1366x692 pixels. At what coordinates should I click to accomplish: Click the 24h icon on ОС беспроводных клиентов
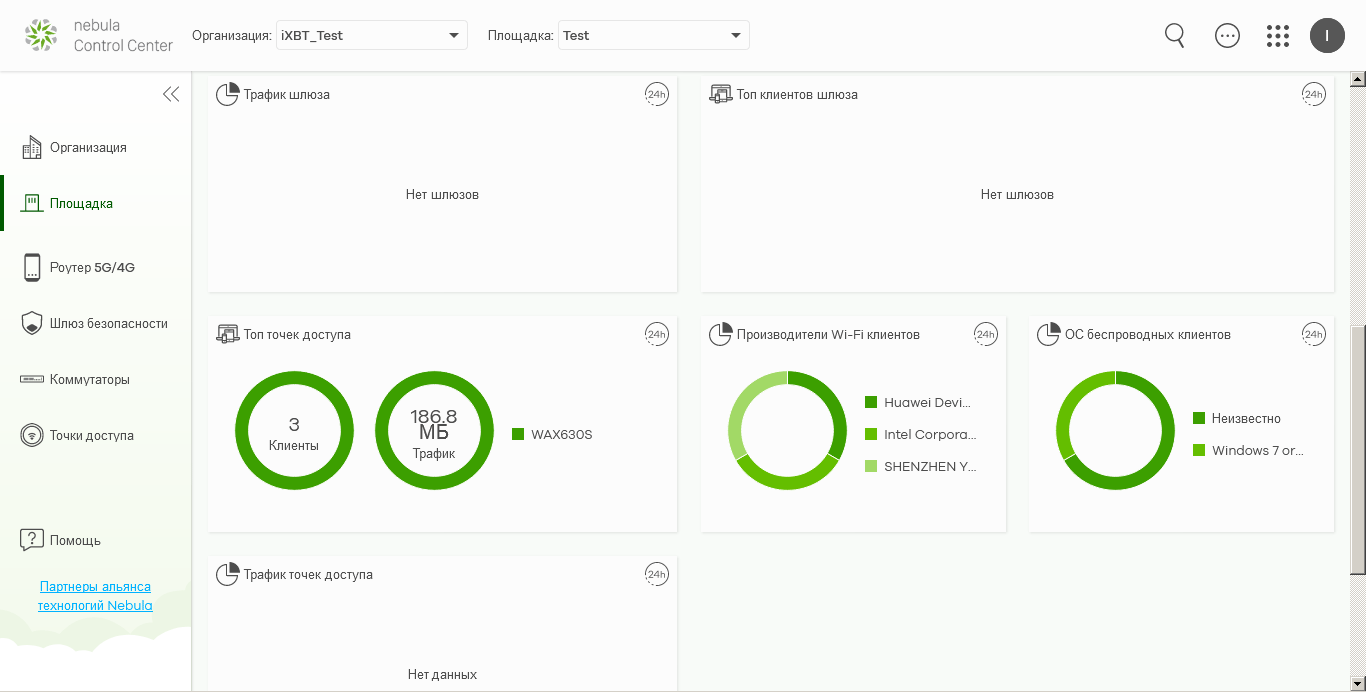point(1313,335)
